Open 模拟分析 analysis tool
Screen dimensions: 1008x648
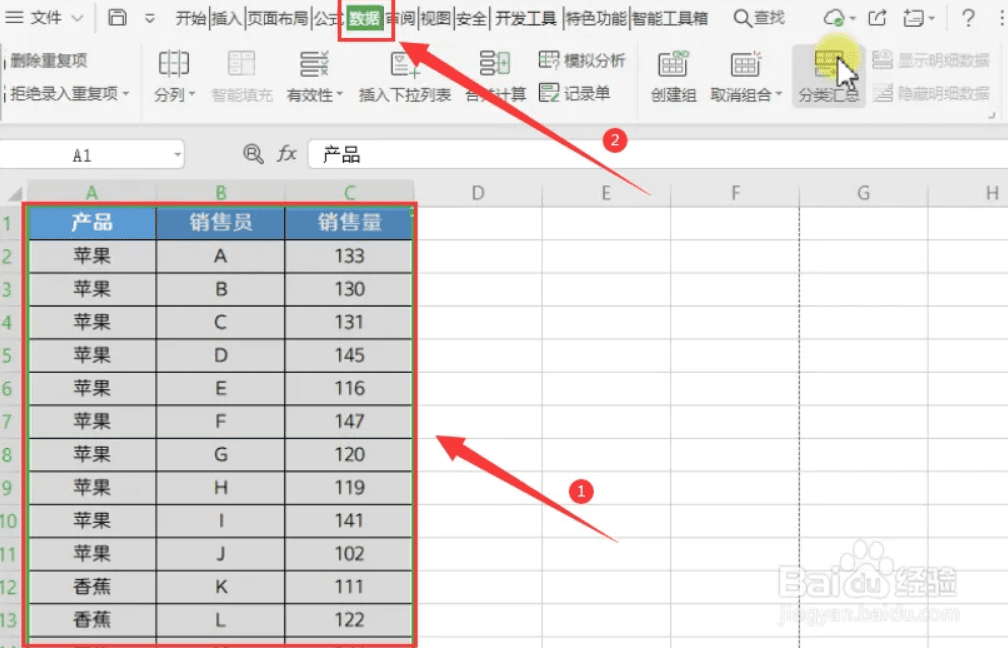pos(582,60)
